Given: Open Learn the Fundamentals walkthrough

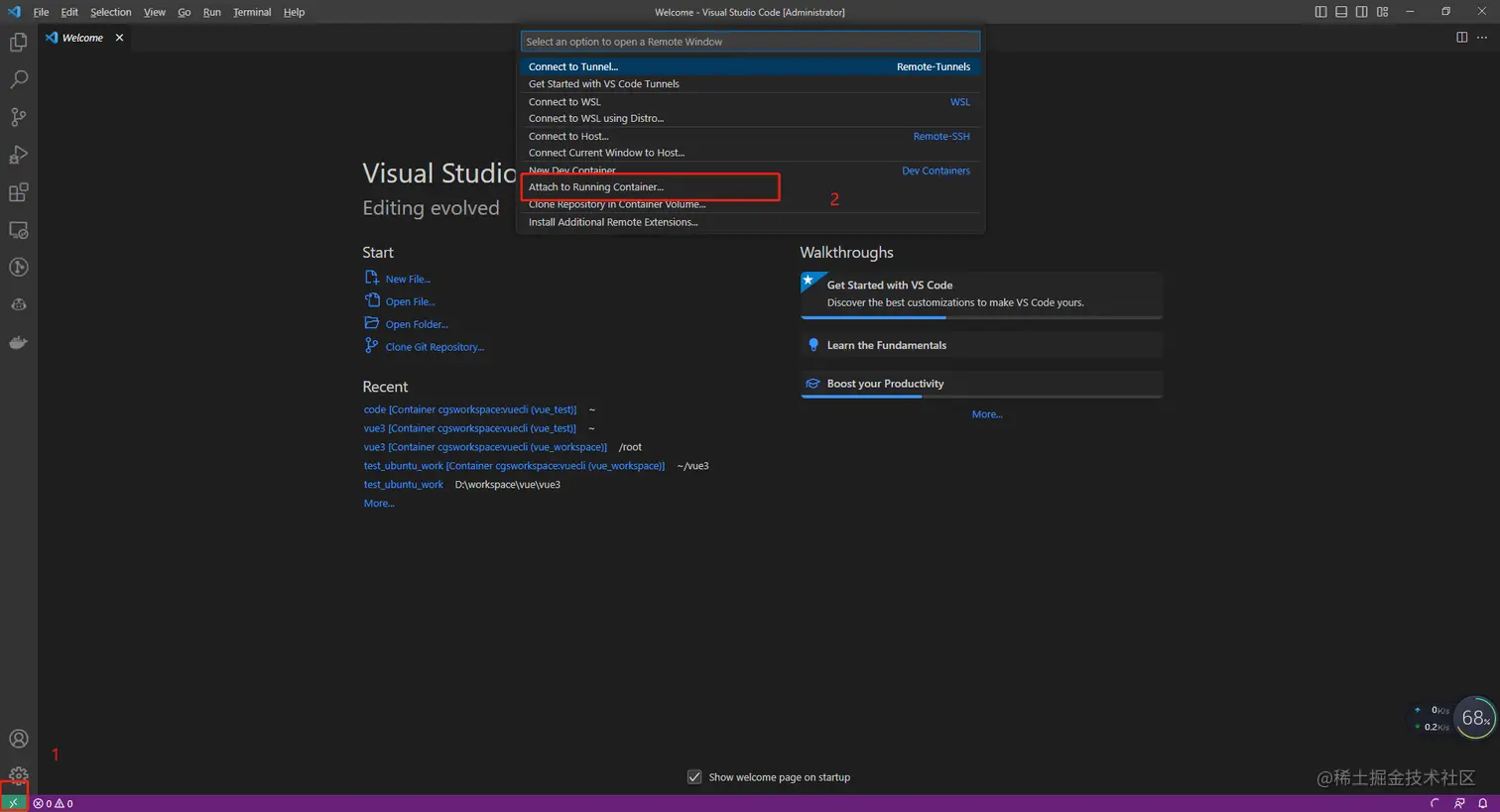Looking at the screenshot, I should [x=981, y=345].
